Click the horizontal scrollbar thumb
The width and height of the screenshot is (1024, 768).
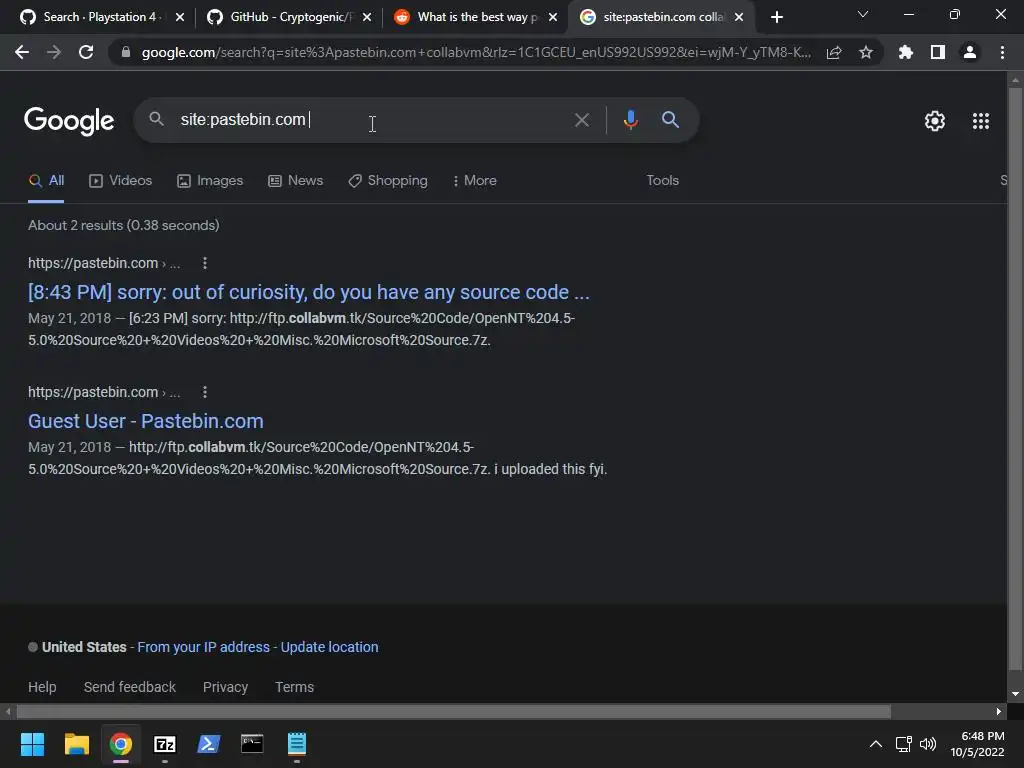tap(453, 711)
